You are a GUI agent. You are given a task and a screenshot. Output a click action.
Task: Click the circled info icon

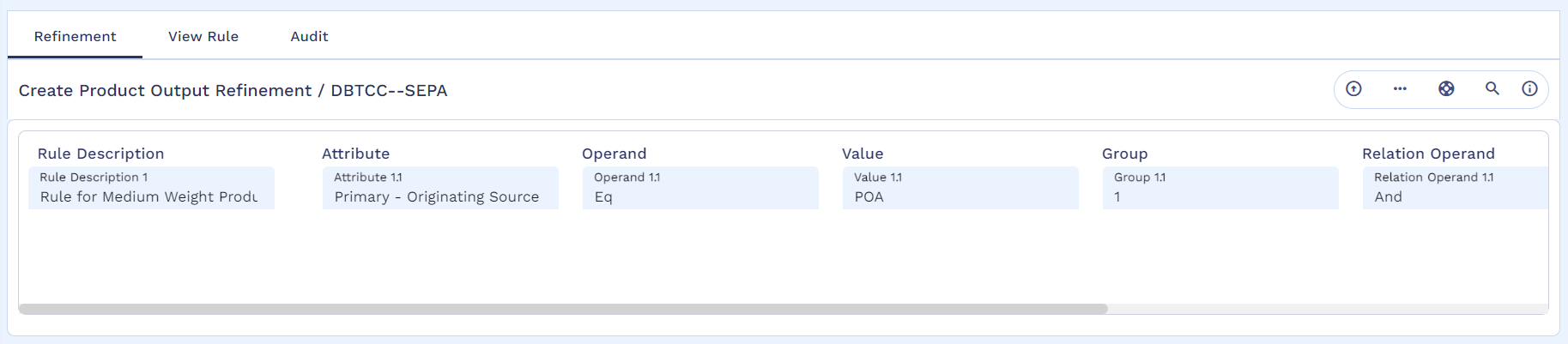[x=1529, y=88]
